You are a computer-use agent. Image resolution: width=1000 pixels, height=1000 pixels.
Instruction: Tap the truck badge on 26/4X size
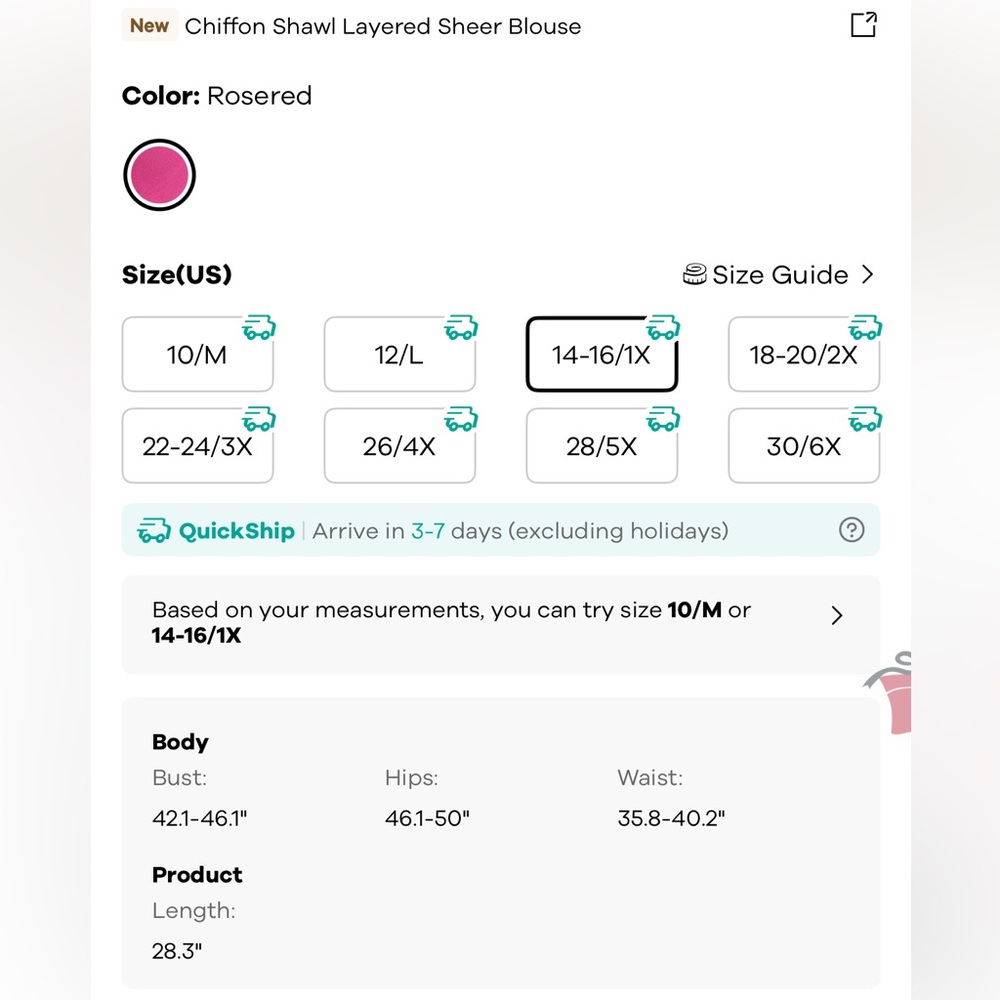click(x=461, y=419)
